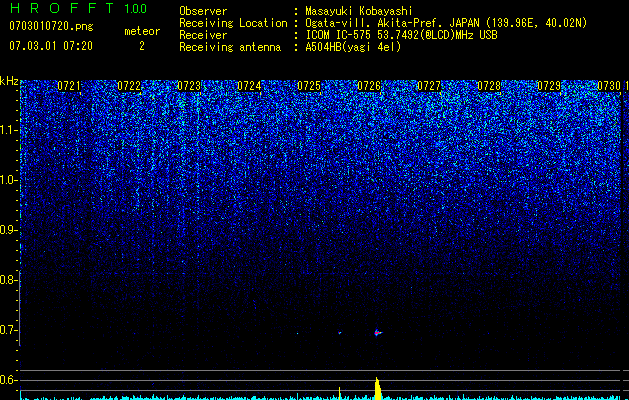Click the 1.0 kHz axis tick label
The height and width of the screenshot is (400, 629).
[8, 180]
